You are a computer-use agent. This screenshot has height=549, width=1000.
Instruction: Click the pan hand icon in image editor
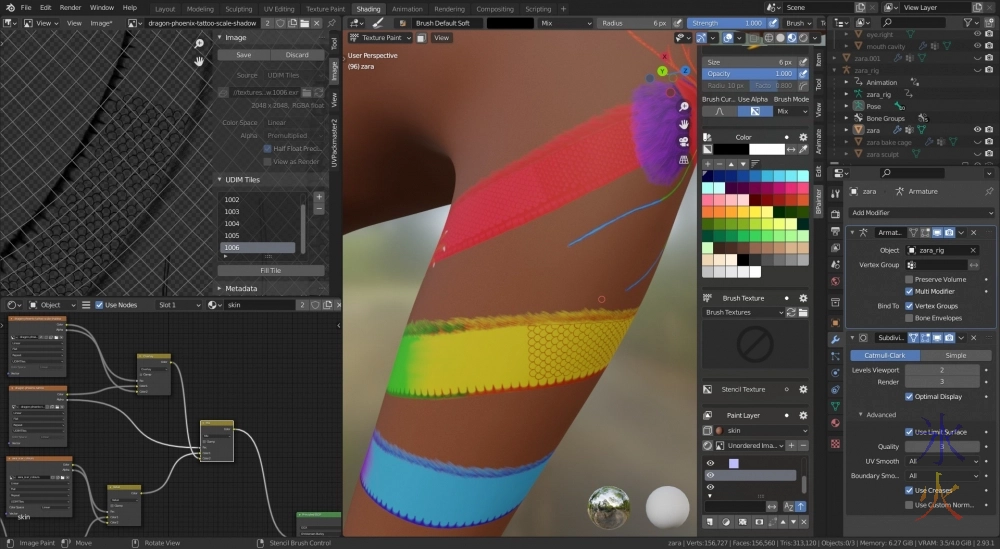tap(200, 61)
